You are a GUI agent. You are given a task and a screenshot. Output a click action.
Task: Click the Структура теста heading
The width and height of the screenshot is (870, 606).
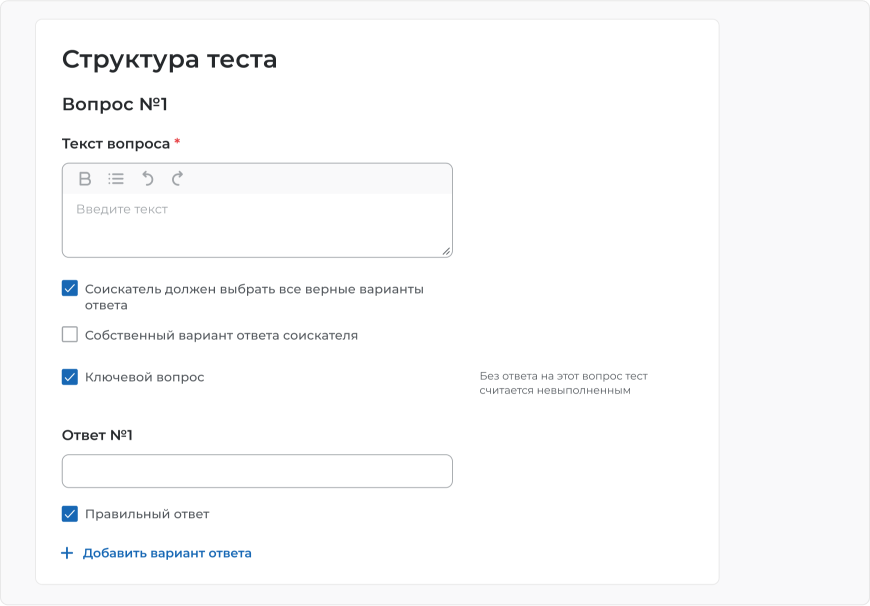point(169,59)
